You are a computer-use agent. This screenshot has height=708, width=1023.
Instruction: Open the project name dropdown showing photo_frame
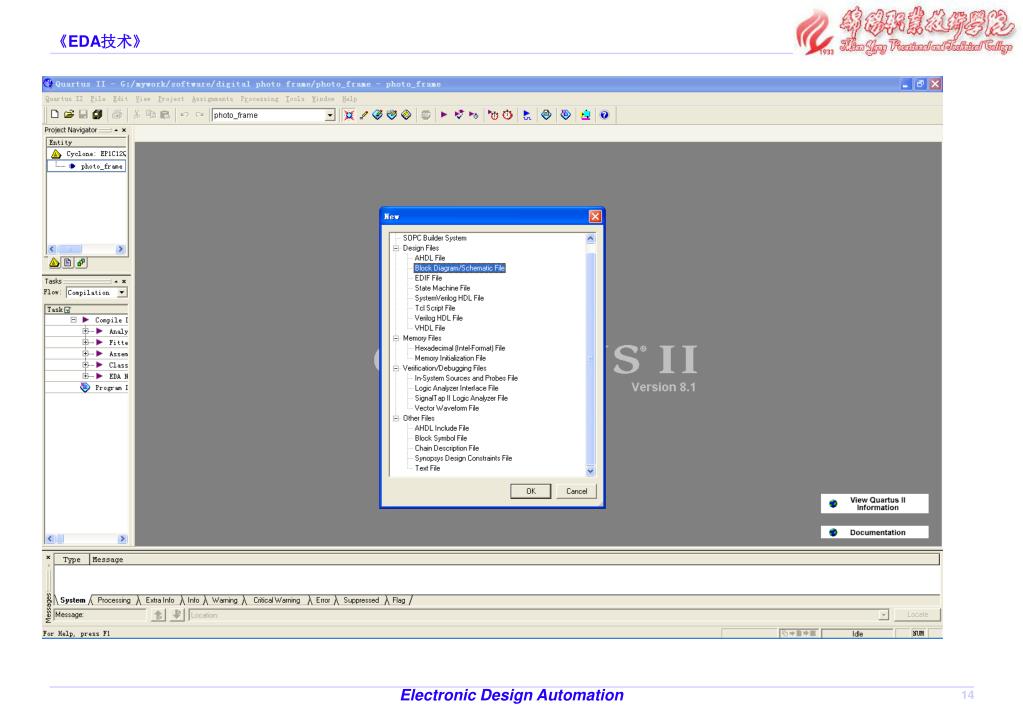pos(330,115)
